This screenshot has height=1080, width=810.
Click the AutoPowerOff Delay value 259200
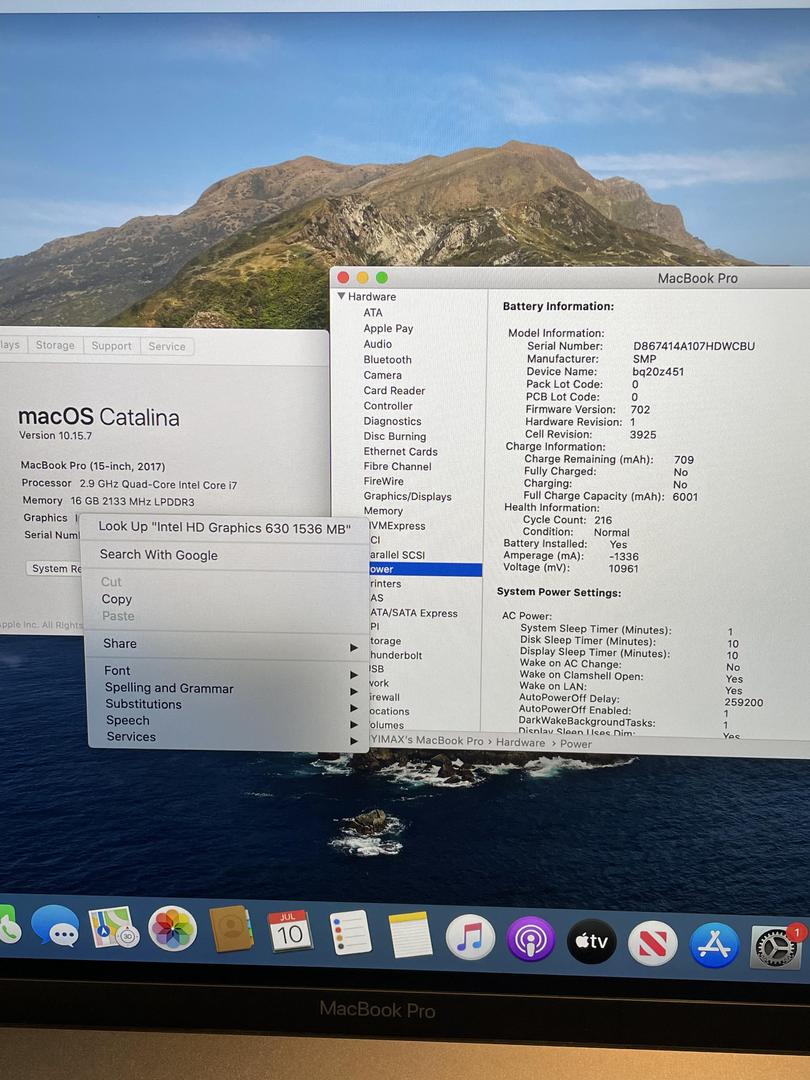[743, 703]
